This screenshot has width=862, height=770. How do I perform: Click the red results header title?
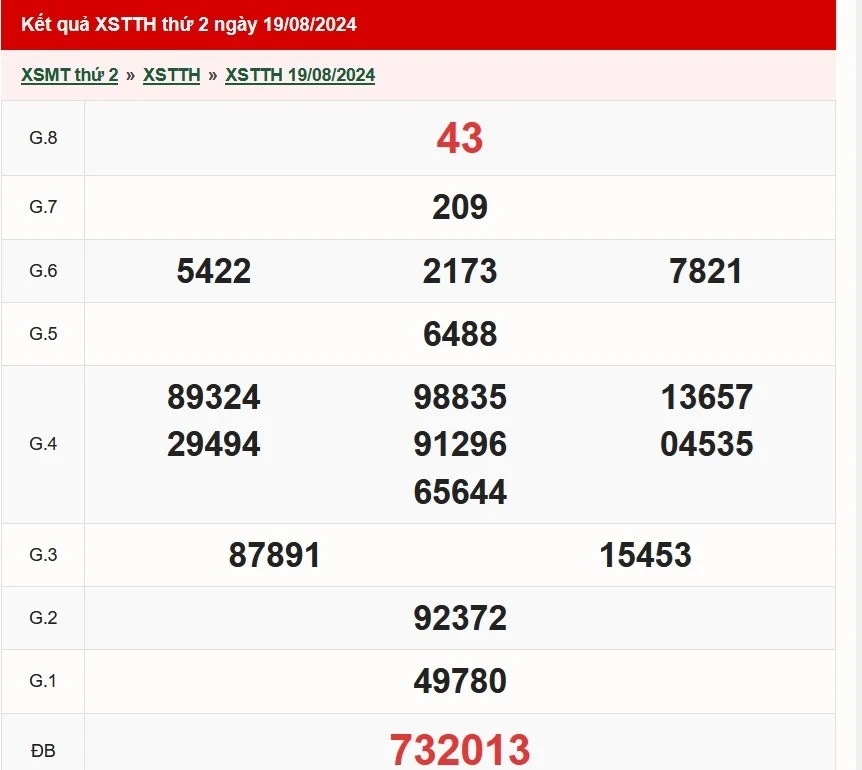tap(189, 24)
